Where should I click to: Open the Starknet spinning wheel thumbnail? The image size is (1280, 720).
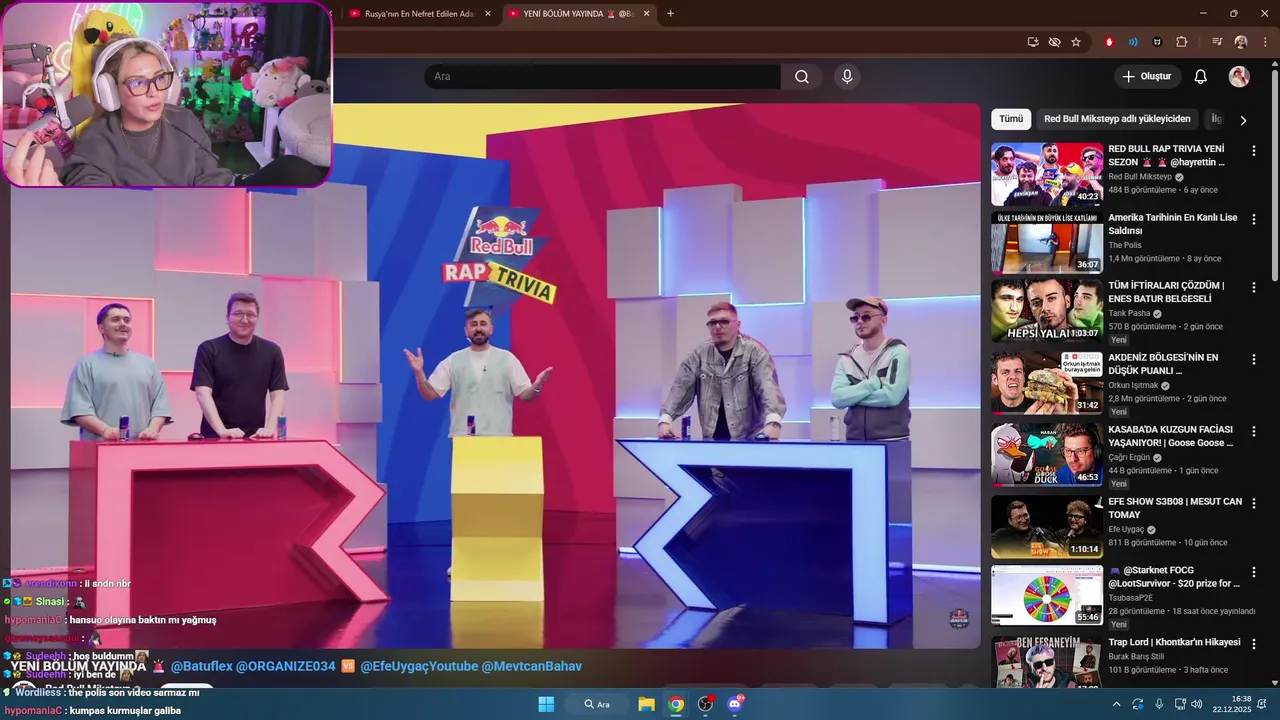pyautogui.click(x=1047, y=595)
